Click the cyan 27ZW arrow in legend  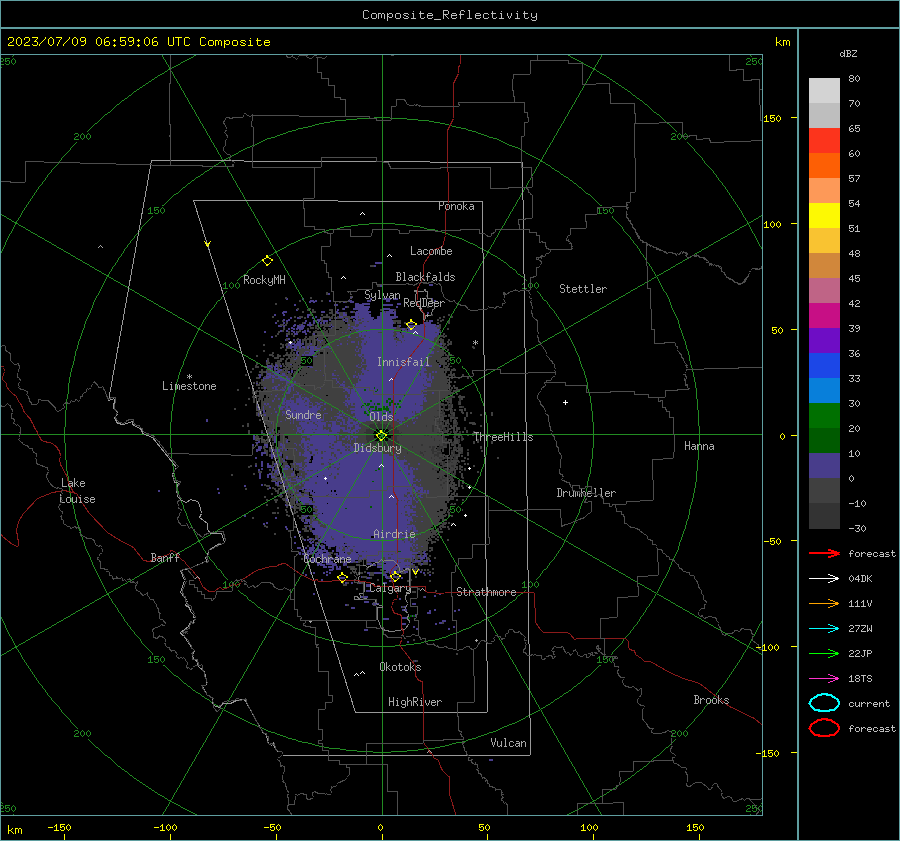coord(824,629)
